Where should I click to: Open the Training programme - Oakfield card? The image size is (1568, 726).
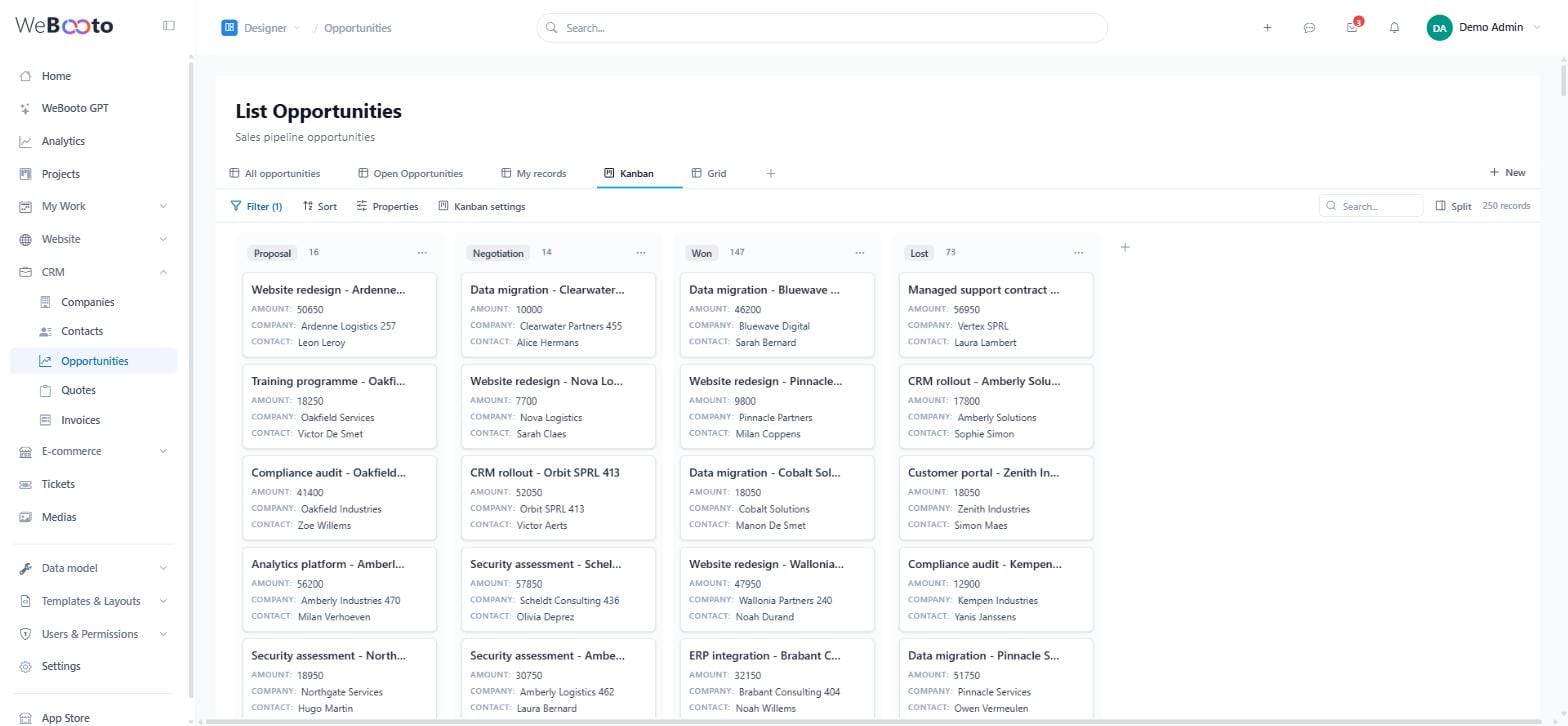[340, 406]
